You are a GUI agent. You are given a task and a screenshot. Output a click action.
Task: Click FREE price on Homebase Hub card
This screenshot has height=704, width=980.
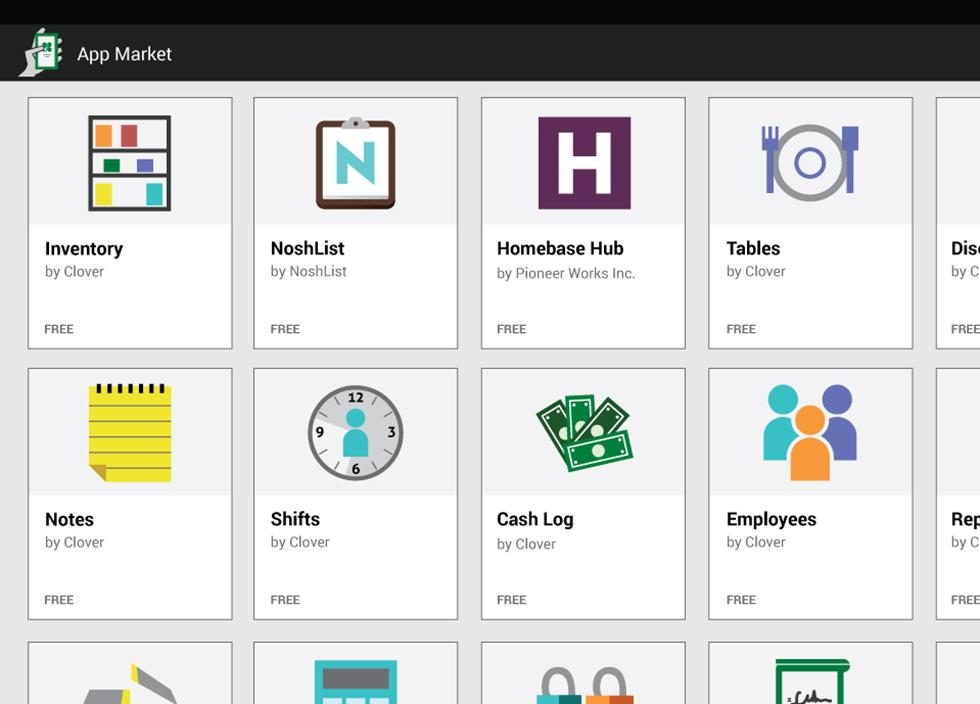pyautogui.click(x=511, y=329)
